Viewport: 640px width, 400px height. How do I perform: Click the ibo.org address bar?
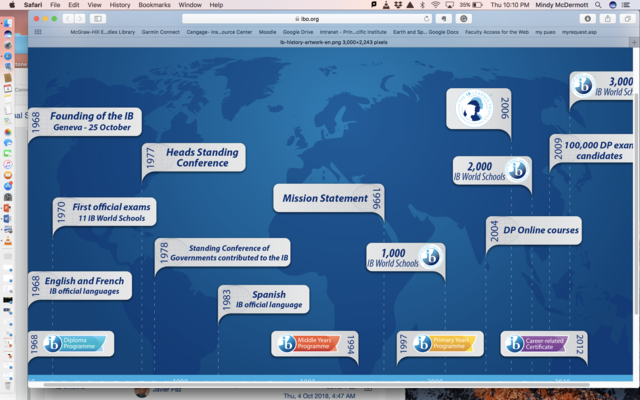[307, 19]
